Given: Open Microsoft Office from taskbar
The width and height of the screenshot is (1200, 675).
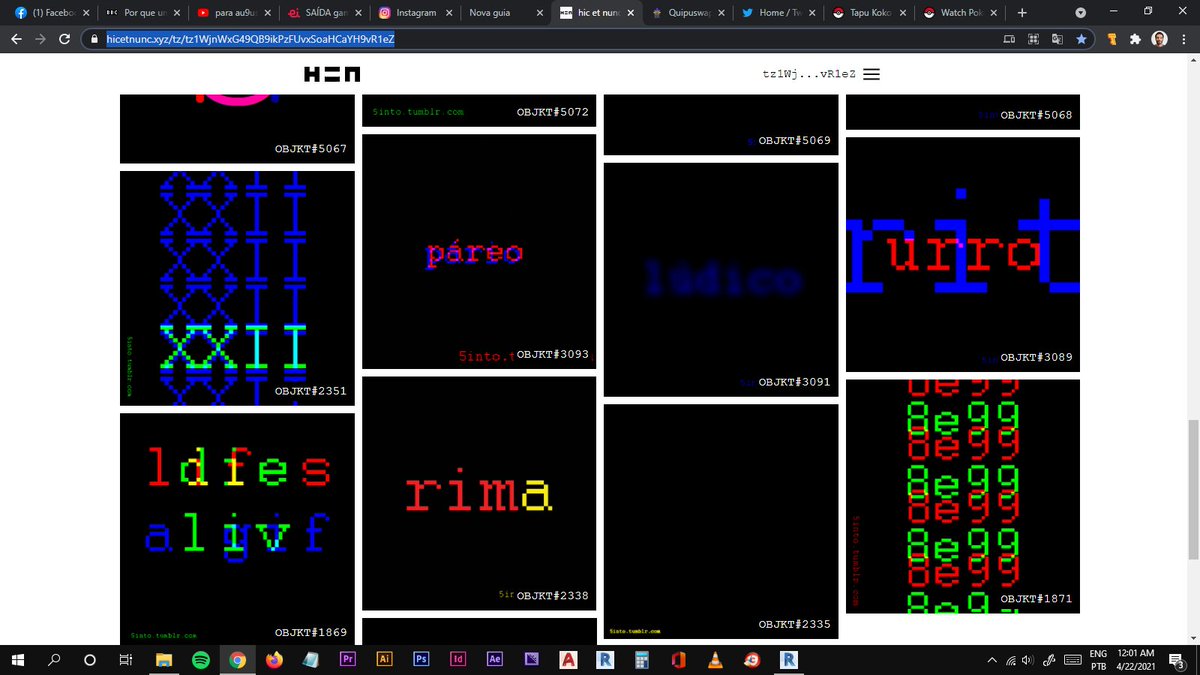Looking at the screenshot, I should pos(678,660).
